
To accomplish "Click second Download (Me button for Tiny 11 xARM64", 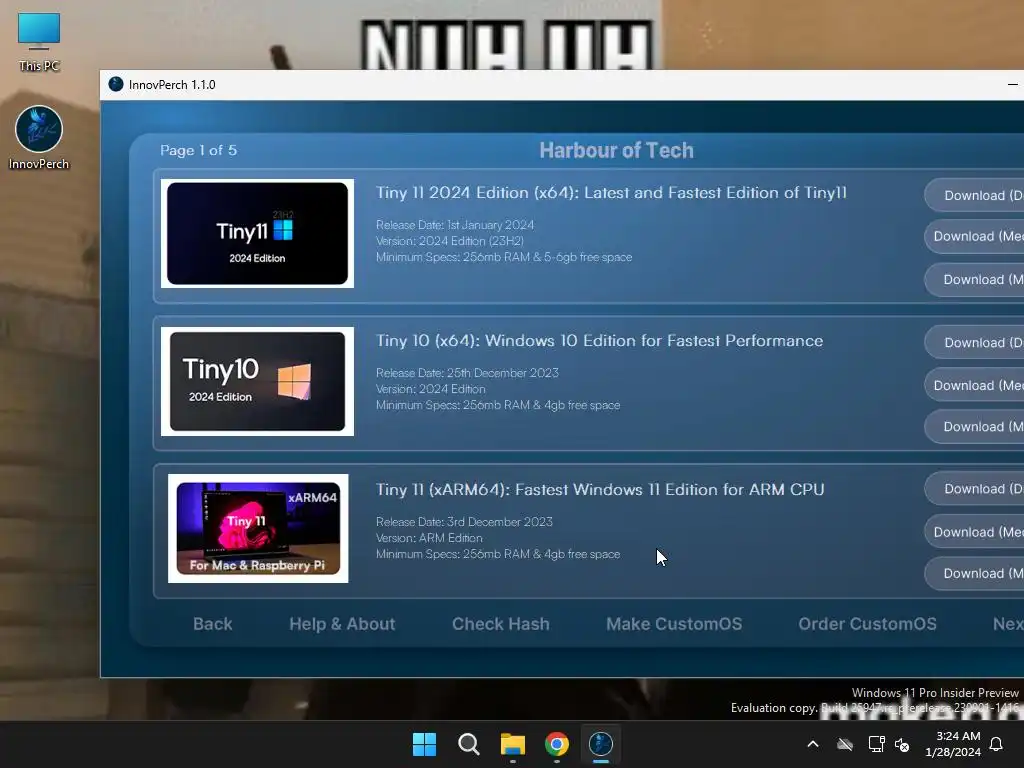I will [x=974, y=532].
